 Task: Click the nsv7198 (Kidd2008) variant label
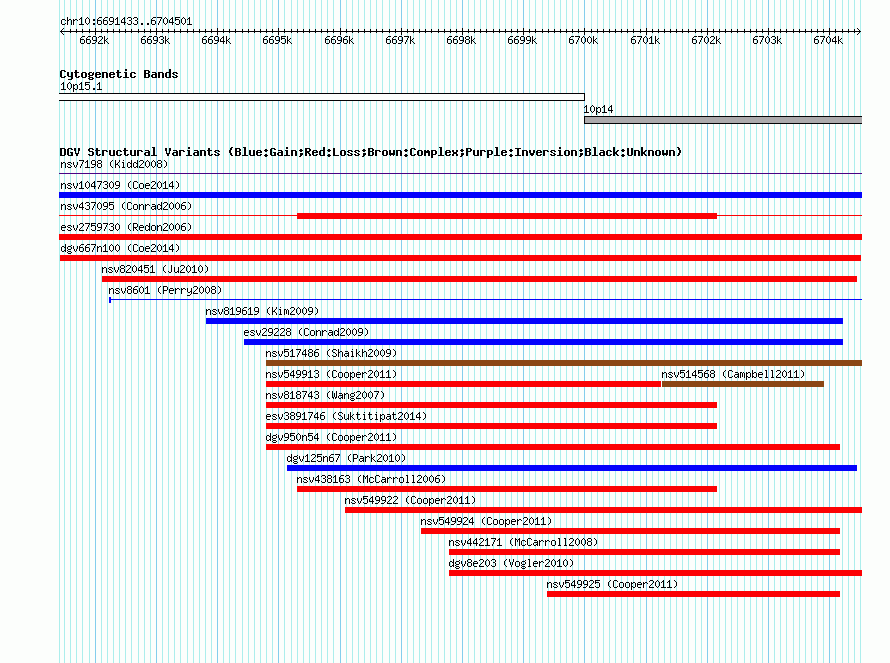click(x=114, y=165)
